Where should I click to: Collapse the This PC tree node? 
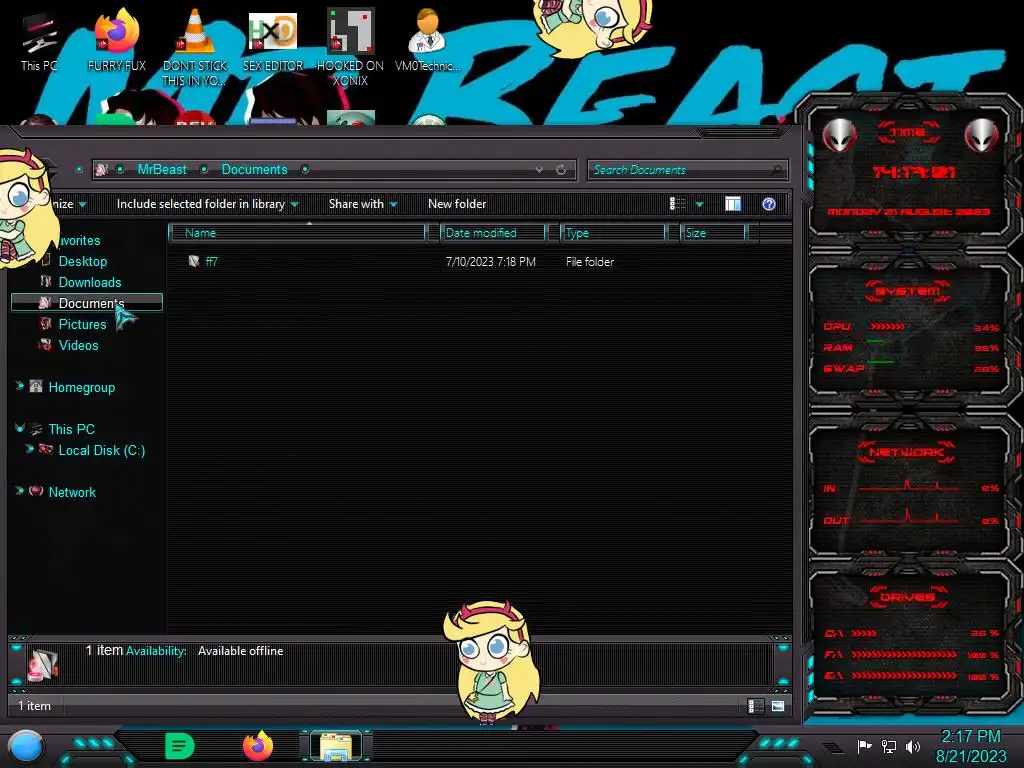pyautogui.click(x=20, y=428)
